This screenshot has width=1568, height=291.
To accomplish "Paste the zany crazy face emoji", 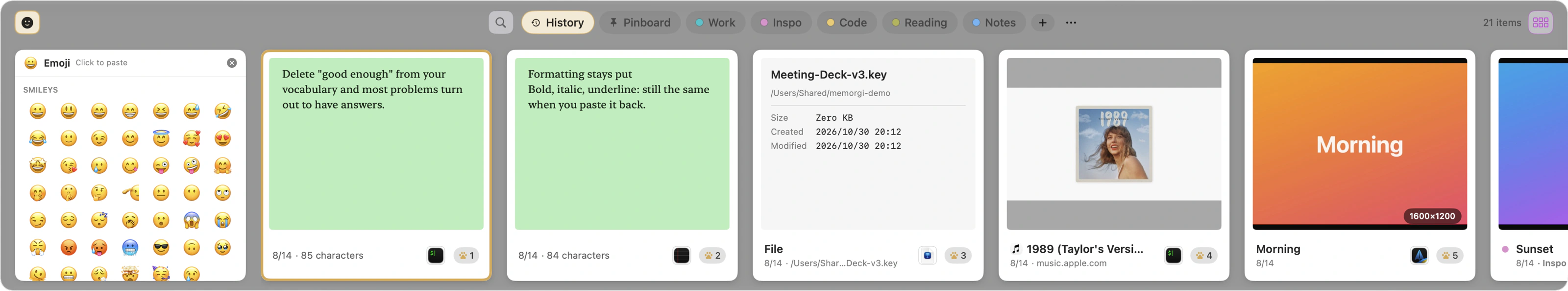I will (192, 165).
